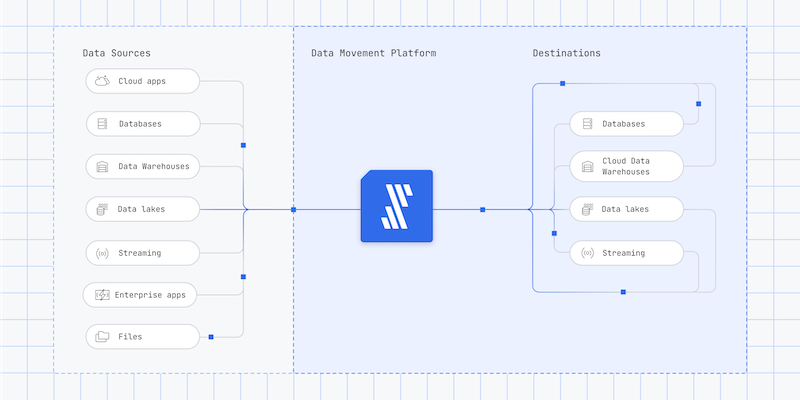Click the blue platform logo in center
This screenshot has height=400, width=800.
(x=396, y=206)
